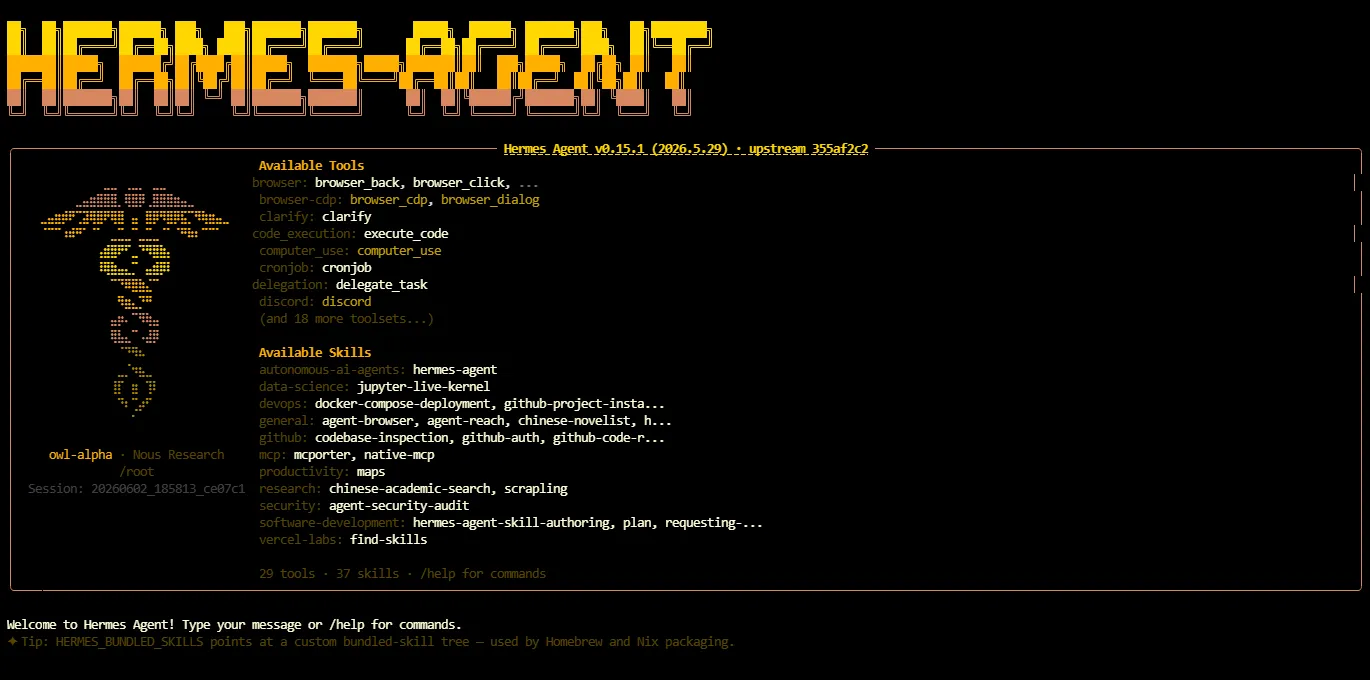
Task: Click "(and 18 more toolsets...)" text
Action: [346, 319]
